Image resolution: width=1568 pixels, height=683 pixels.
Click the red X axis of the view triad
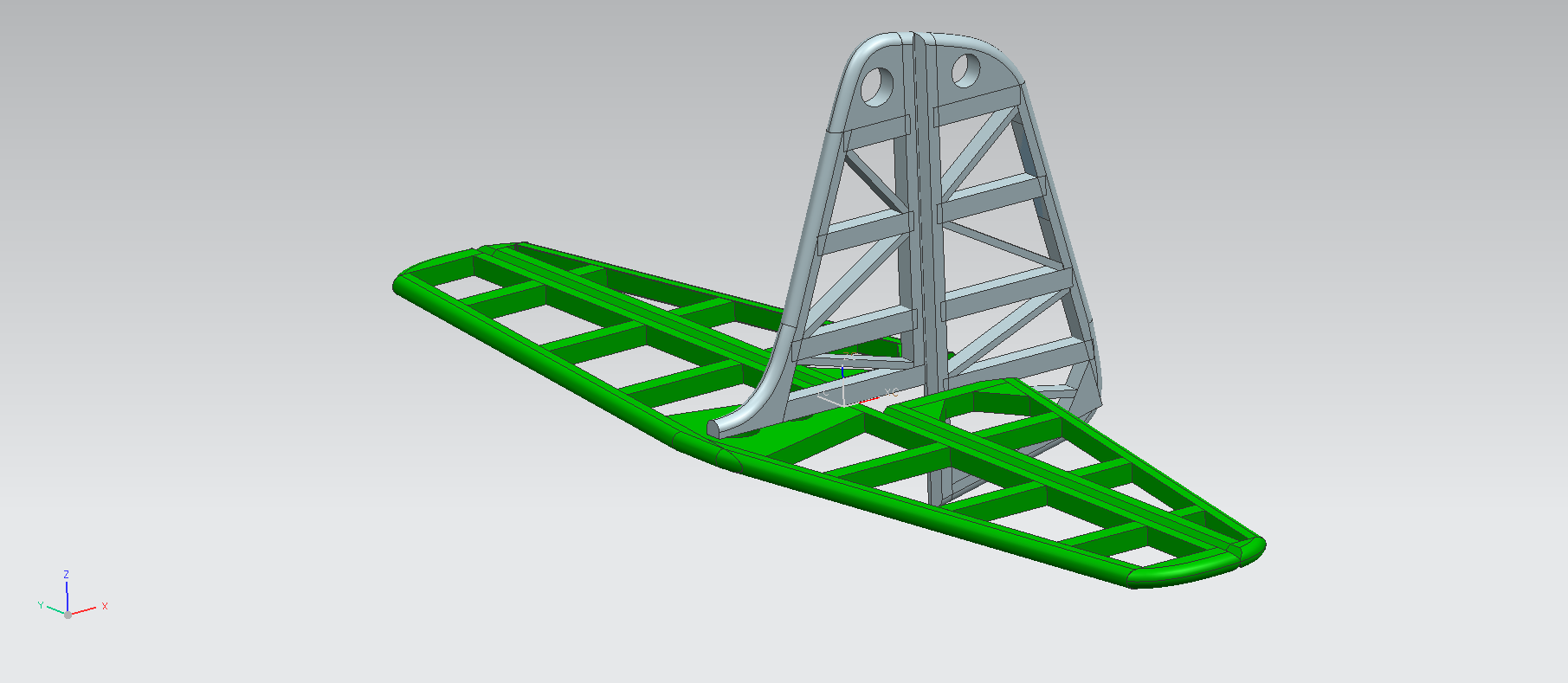point(85,610)
